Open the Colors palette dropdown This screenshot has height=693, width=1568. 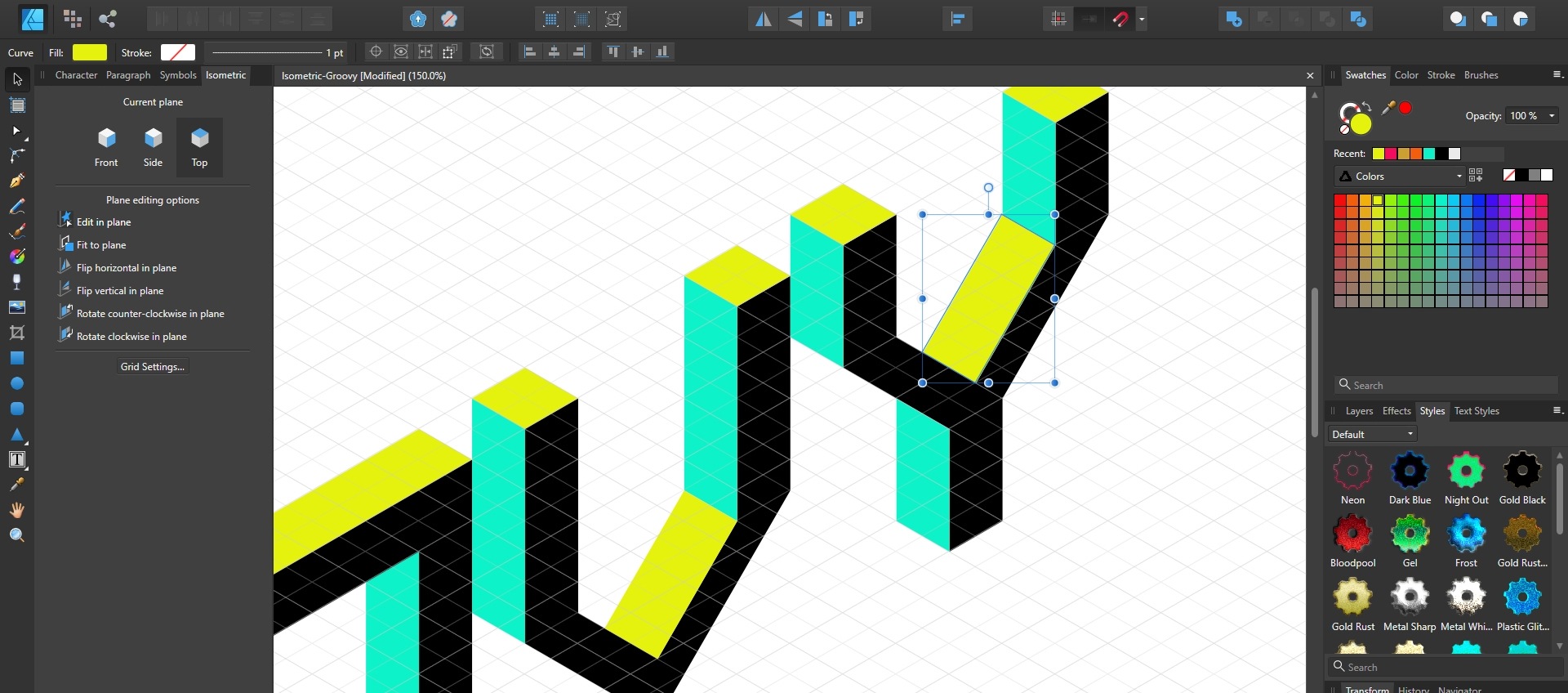click(x=1400, y=176)
